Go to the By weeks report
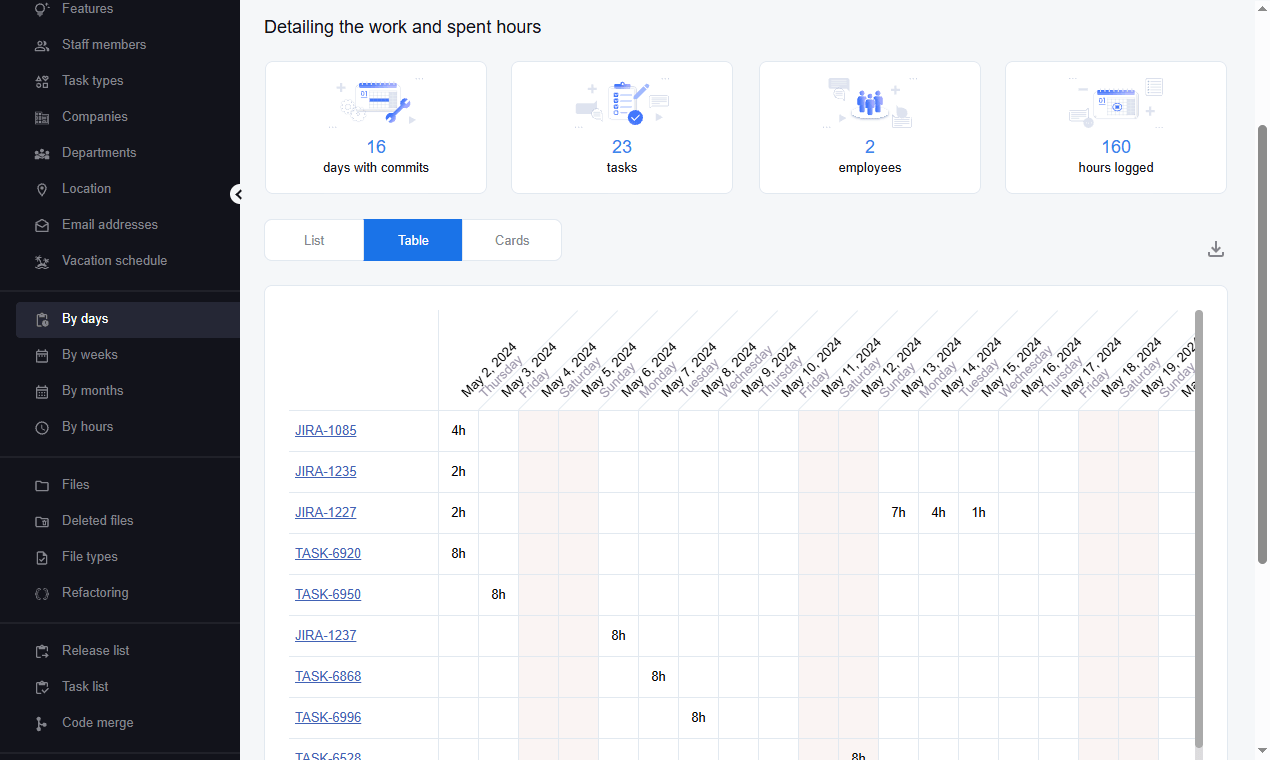 [x=90, y=355]
